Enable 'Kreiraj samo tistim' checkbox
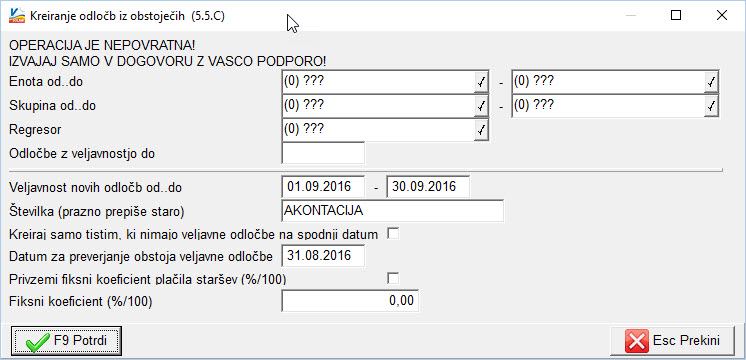Screen dimensions: 746x360 point(393,234)
